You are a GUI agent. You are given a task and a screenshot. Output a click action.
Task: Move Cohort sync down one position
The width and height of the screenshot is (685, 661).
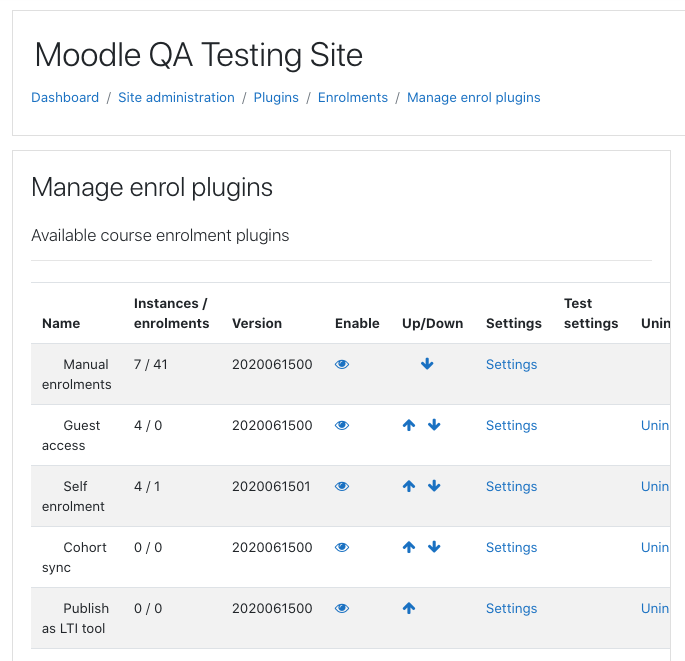pos(434,547)
